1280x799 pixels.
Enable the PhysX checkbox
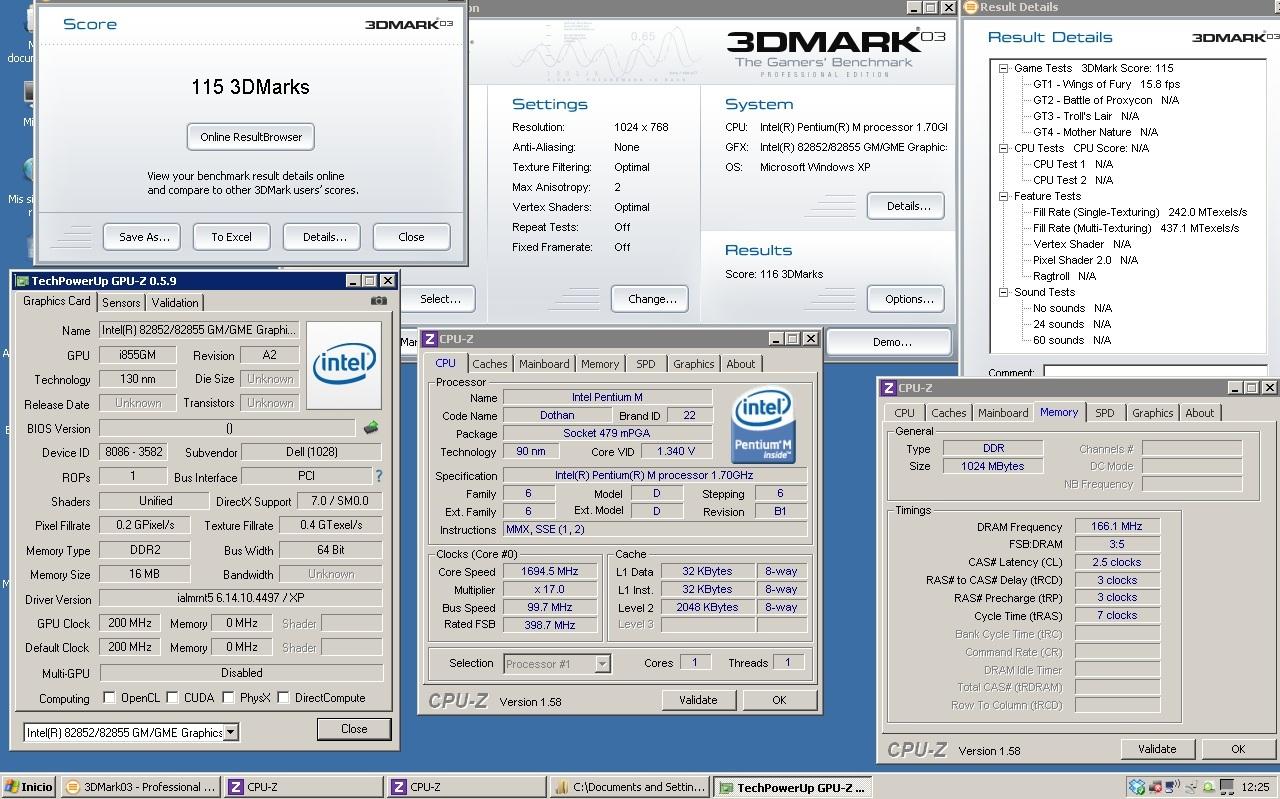pyautogui.click(x=228, y=698)
